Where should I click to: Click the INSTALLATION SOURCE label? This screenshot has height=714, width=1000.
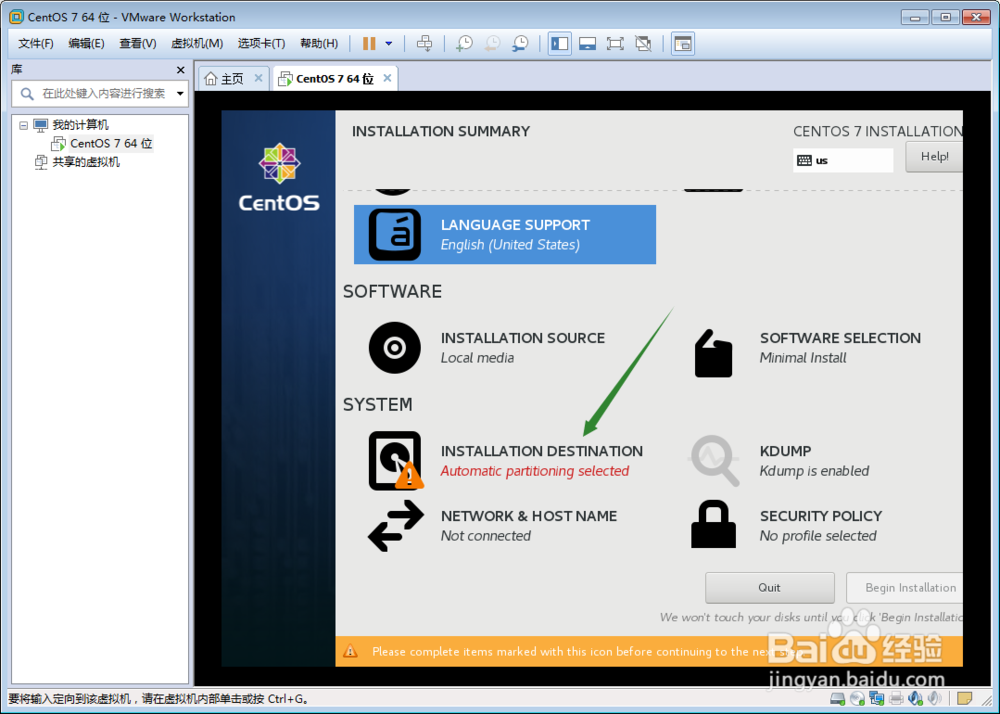(x=523, y=338)
